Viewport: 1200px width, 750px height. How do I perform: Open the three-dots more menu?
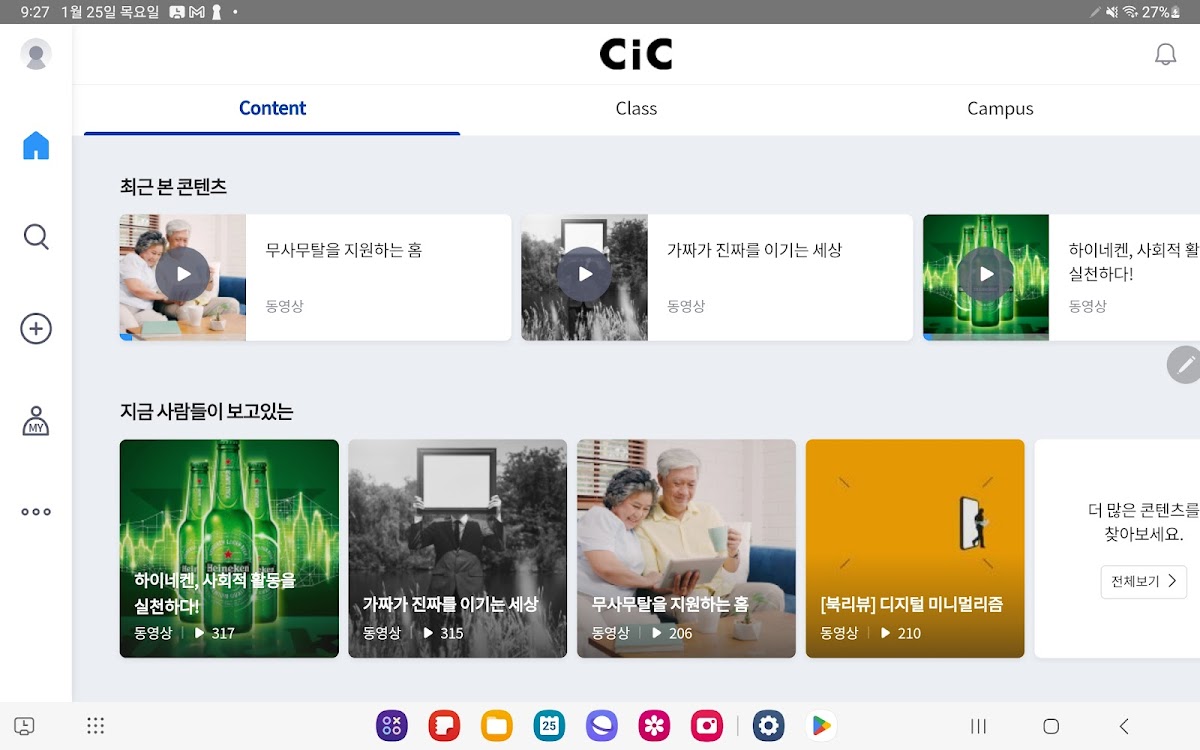click(x=36, y=512)
